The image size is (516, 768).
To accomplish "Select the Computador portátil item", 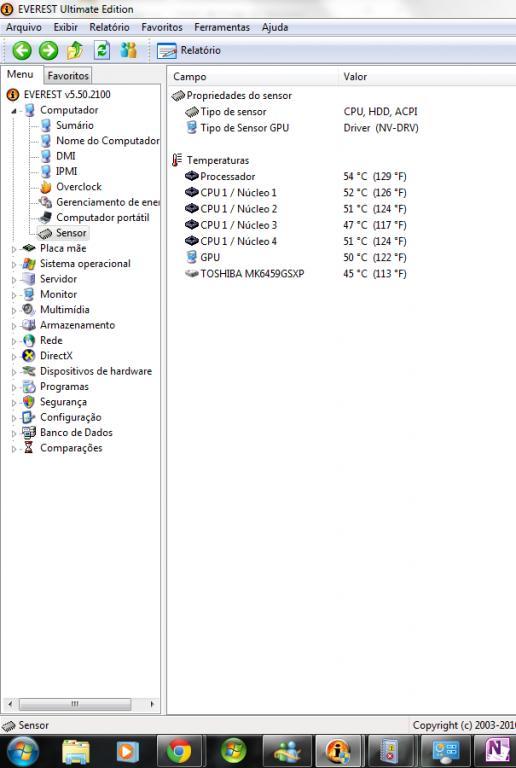I will tap(95, 217).
